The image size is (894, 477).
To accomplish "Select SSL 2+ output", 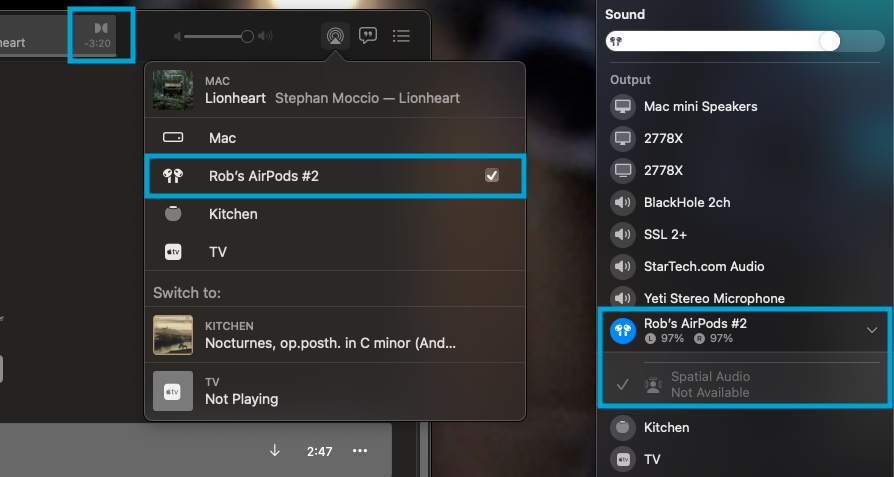I will 745,234.
